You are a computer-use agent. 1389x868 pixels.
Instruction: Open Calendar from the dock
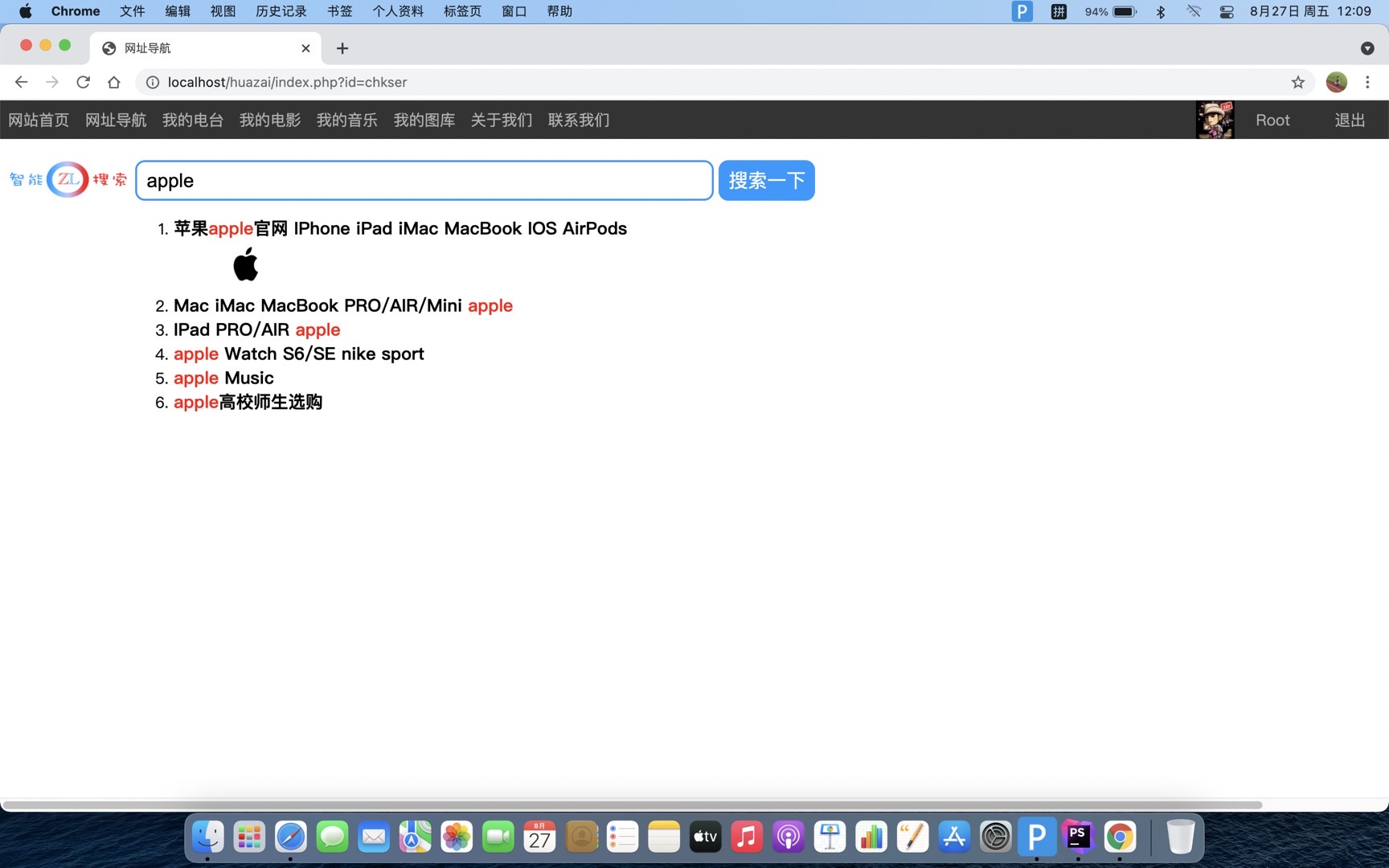540,837
